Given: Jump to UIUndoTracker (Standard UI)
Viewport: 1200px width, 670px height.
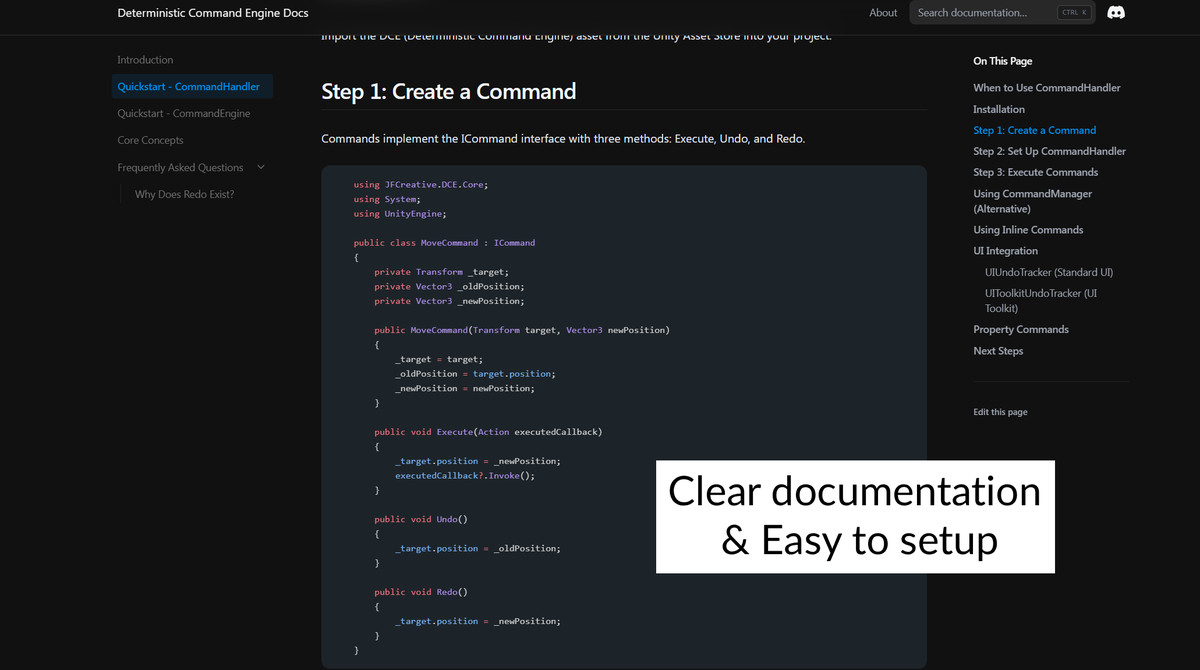Looking at the screenshot, I should tap(1049, 272).
